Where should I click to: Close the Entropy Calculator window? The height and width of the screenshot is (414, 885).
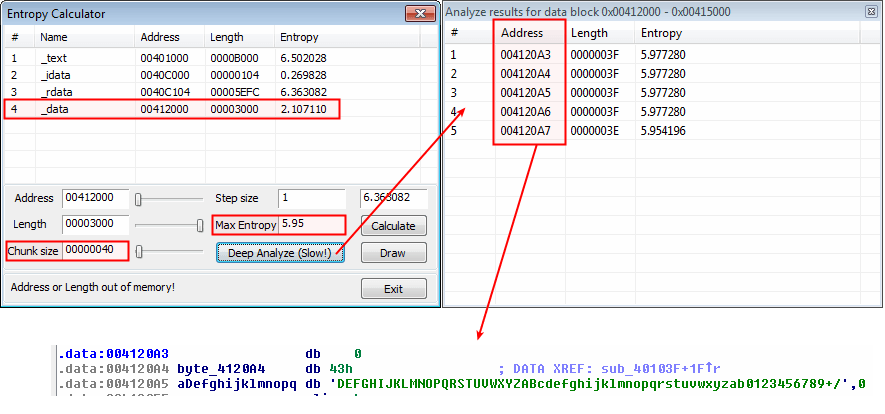point(419,14)
